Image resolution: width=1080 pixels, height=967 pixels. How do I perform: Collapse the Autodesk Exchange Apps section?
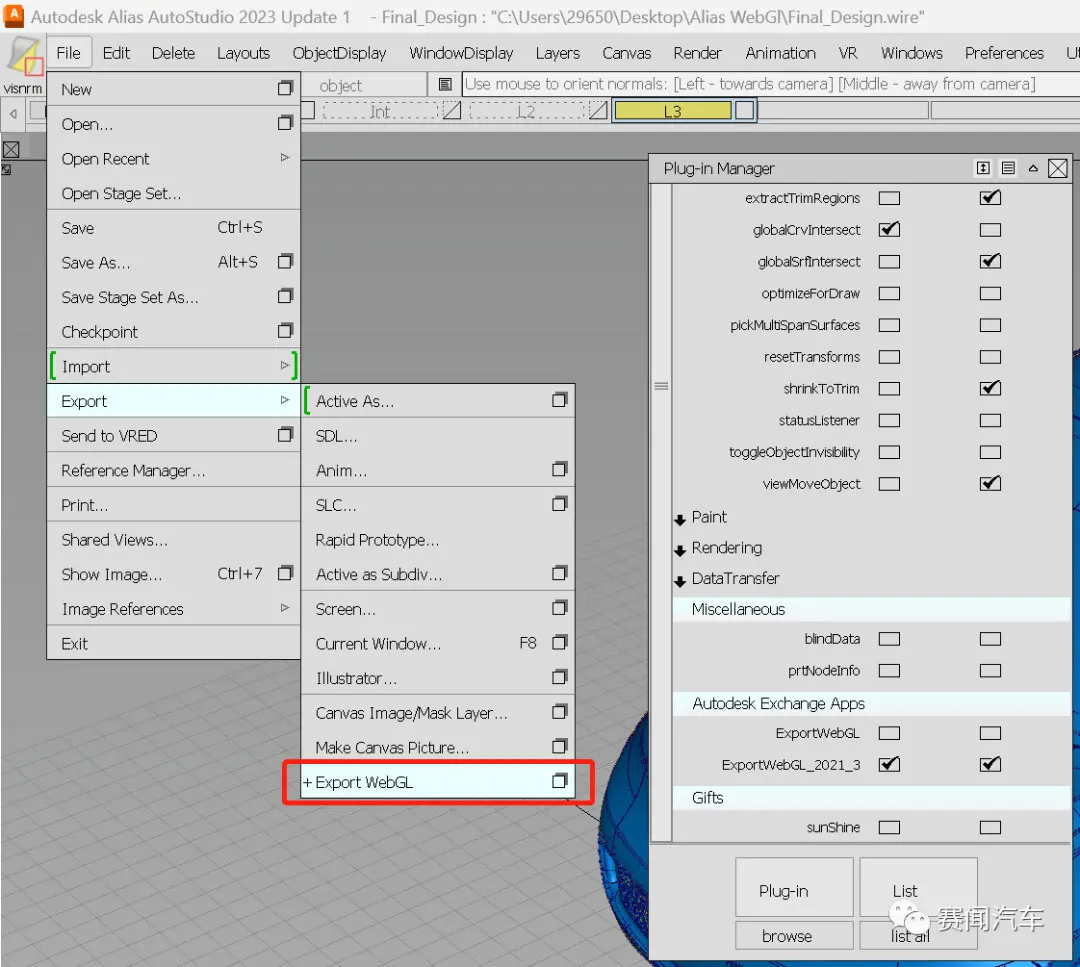point(871,703)
